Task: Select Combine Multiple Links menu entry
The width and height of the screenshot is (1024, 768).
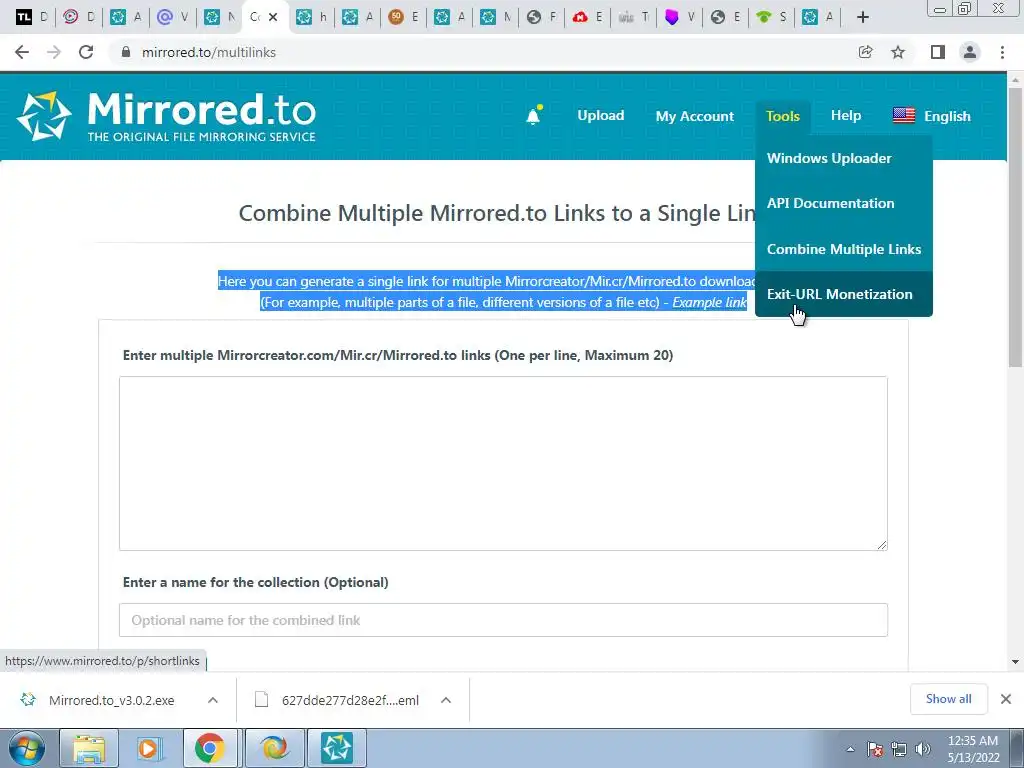Action: click(844, 249)
